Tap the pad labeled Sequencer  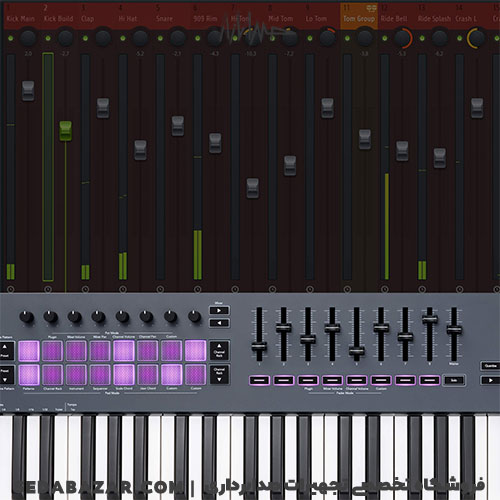point(100,375)
